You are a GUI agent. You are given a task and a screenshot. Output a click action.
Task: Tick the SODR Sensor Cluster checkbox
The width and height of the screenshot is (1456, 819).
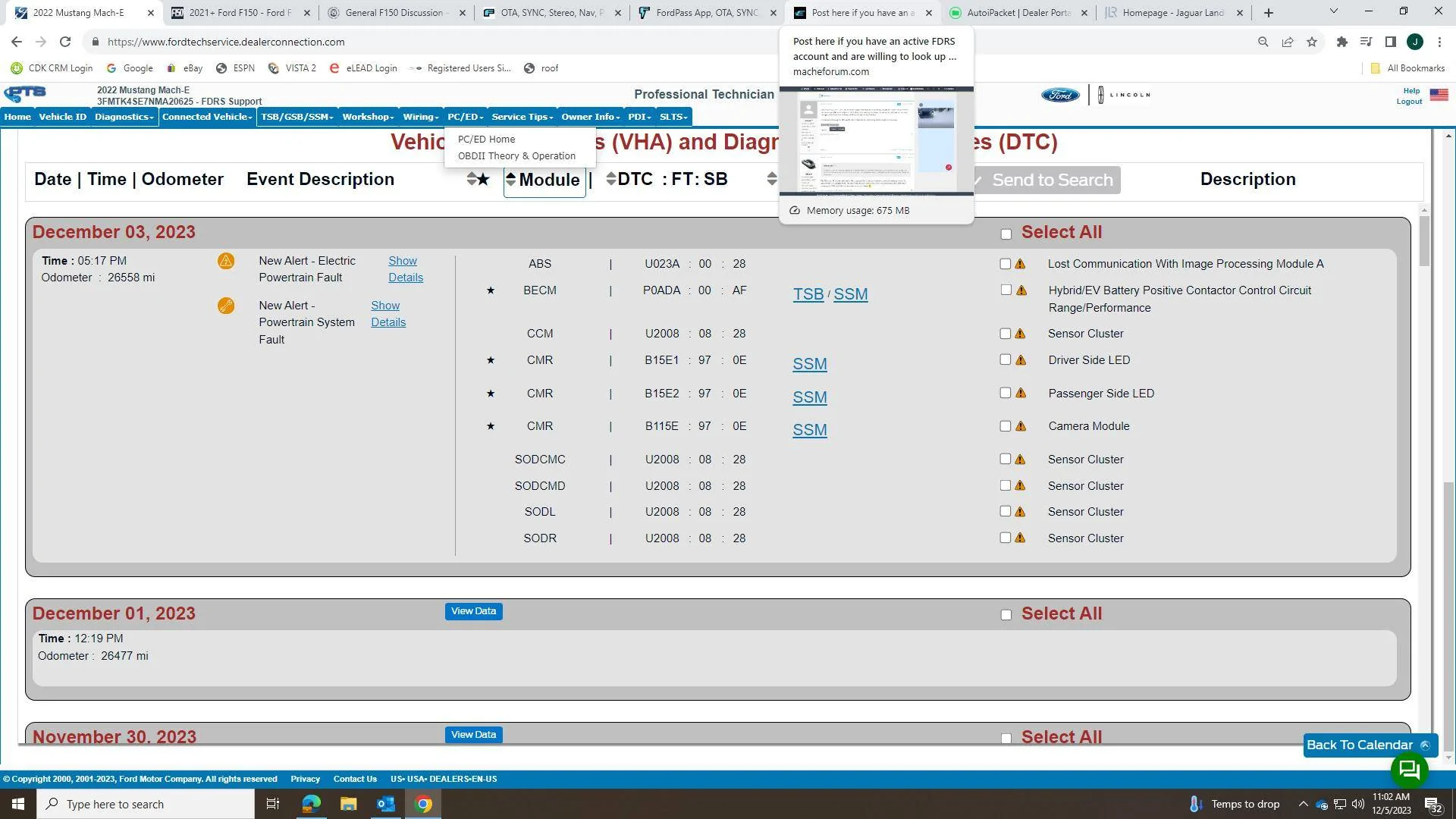coord(1005,538)
